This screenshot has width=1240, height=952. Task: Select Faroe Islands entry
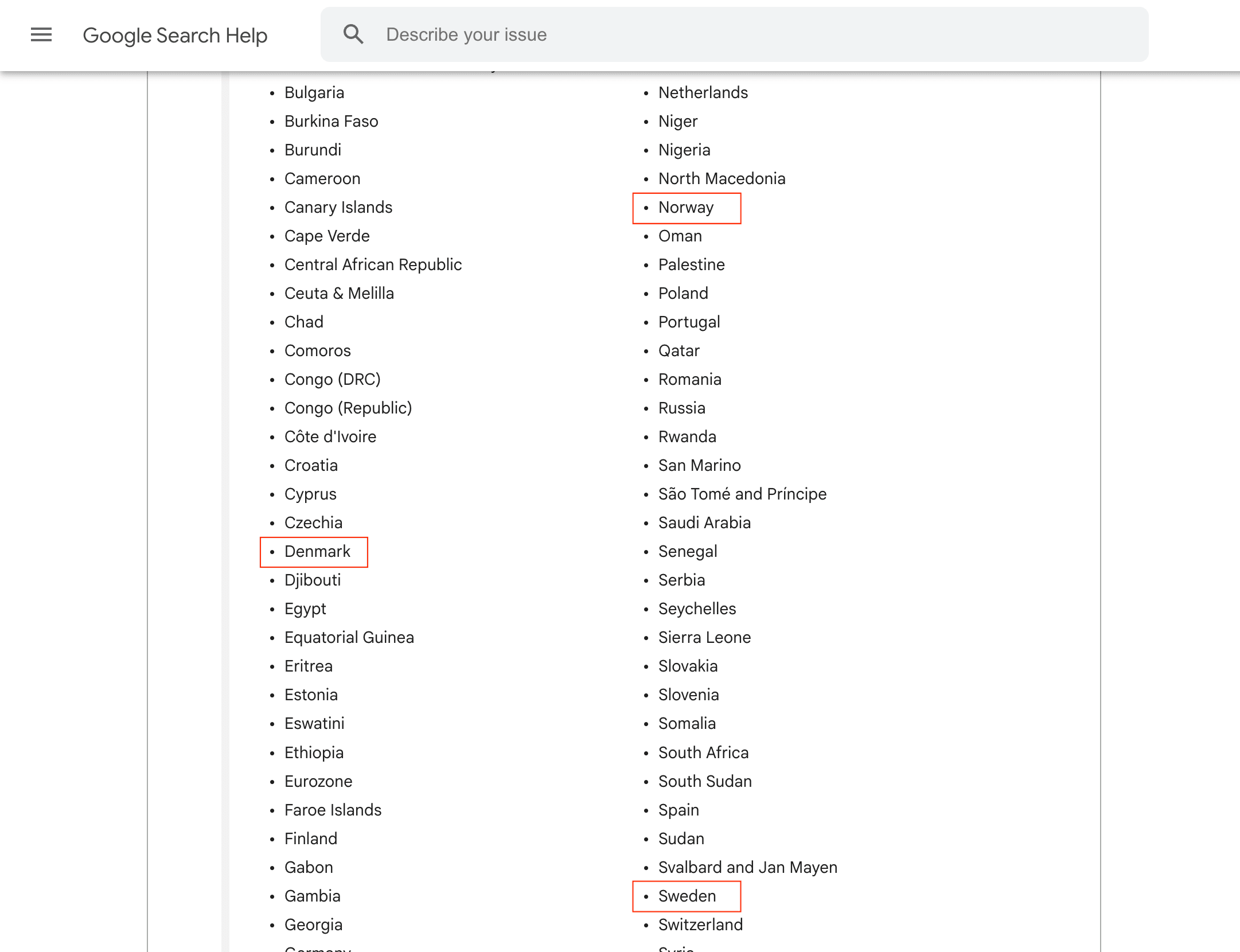coord(333,810)
